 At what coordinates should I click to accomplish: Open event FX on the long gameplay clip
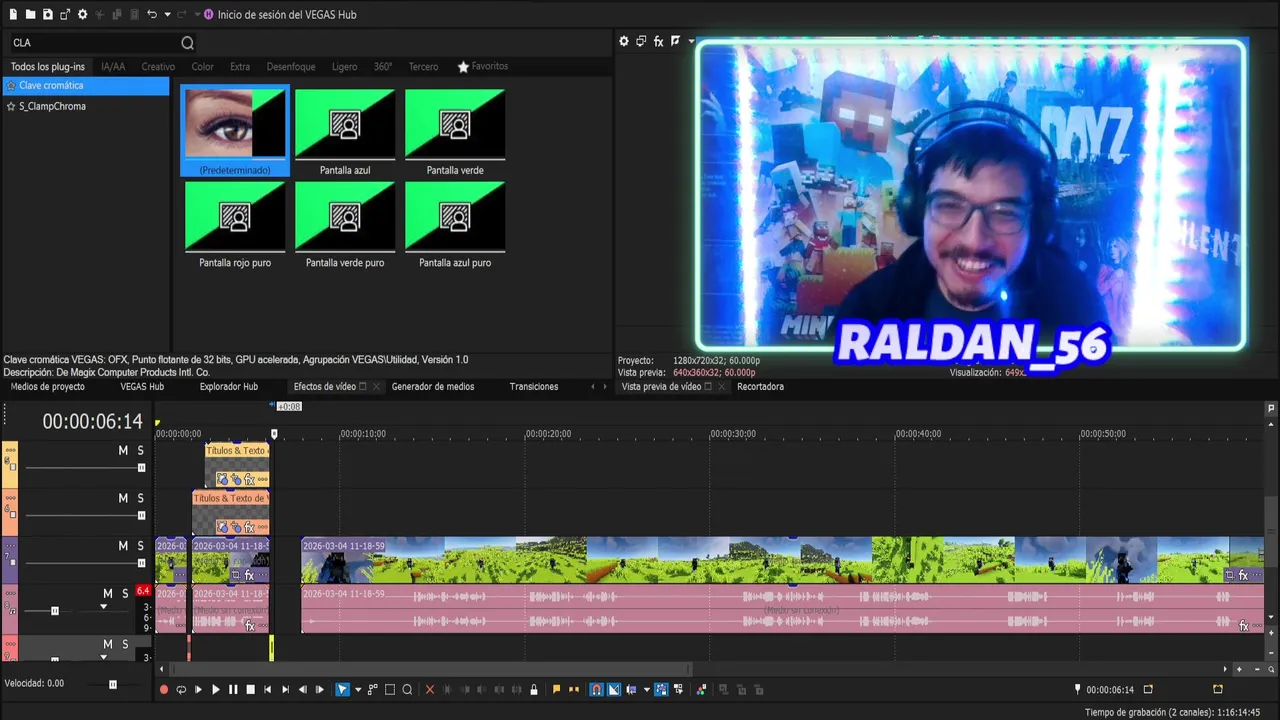pos(1244,576)
